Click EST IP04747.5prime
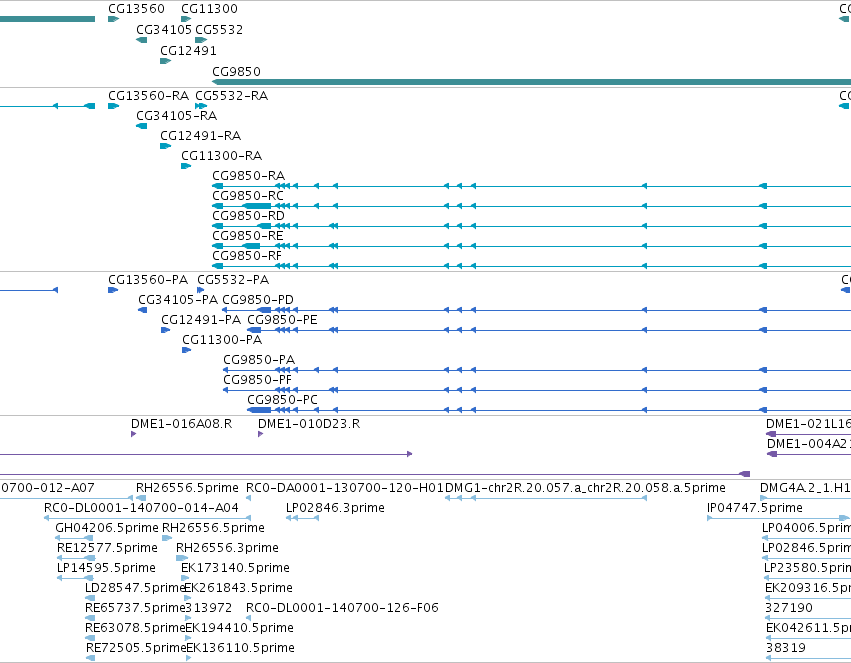Screen dimensions: 851x663 [754, 508]
